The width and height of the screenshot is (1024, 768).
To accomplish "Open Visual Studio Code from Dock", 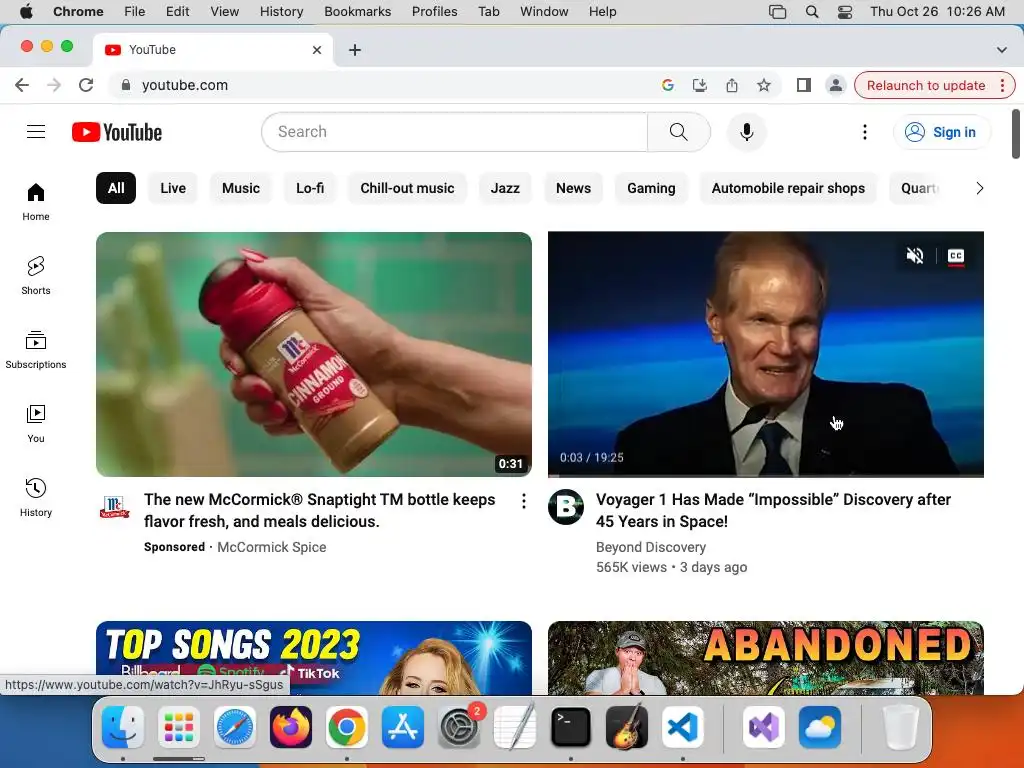I will pyautogui.click(x=682, y=727).
